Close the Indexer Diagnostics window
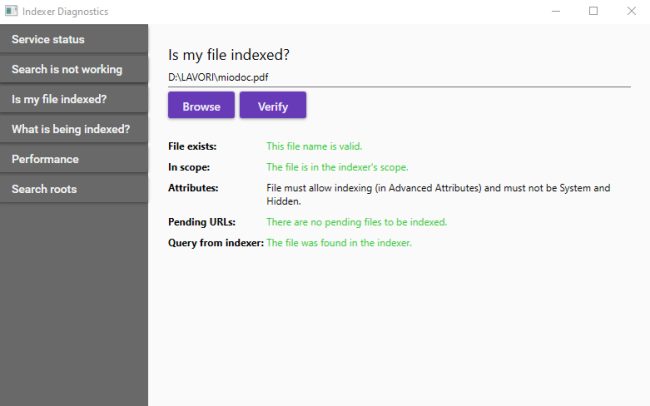The height and width of the screenshot is (406, 650). [x=630, y=11]
